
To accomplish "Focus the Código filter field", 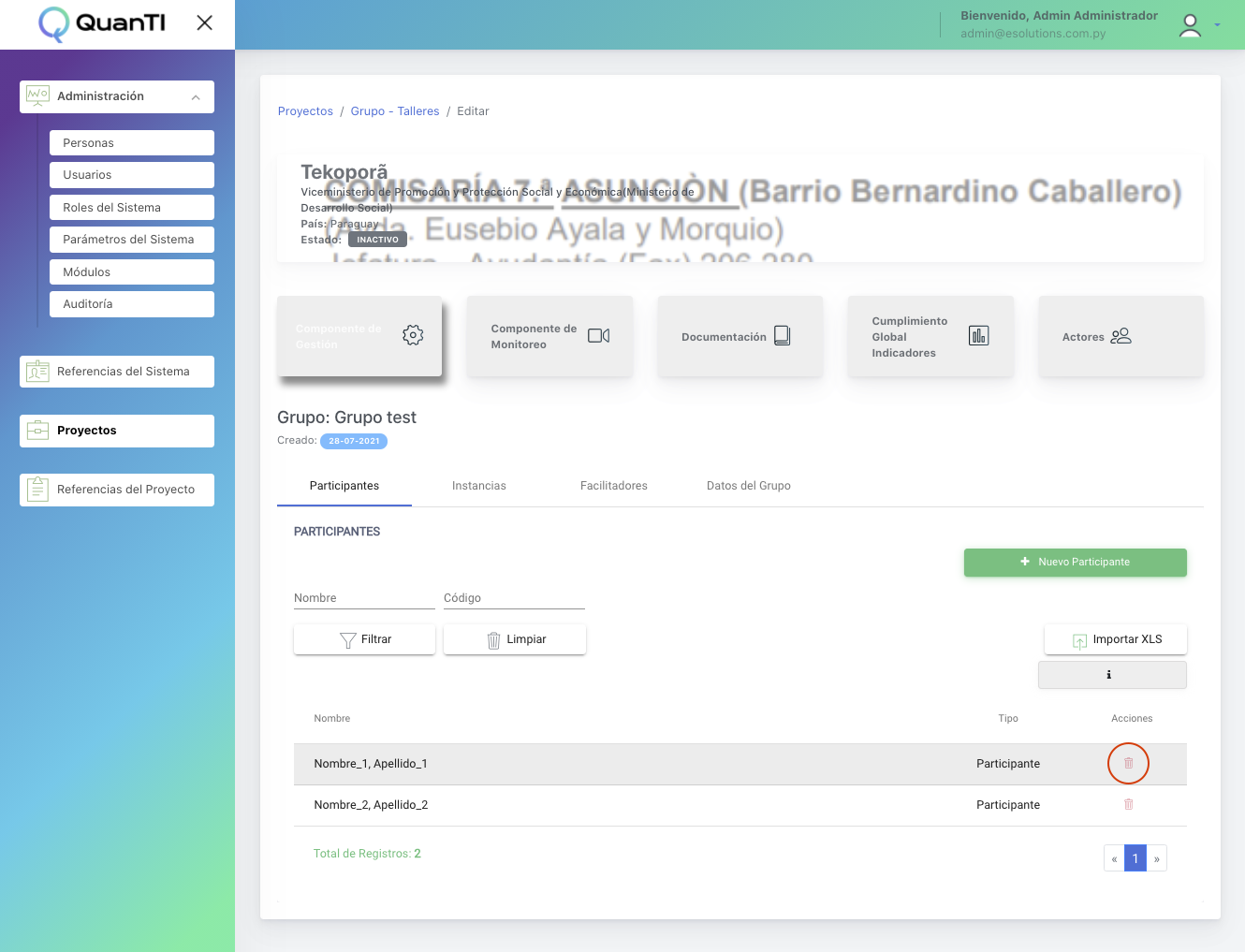I will 514,598.
